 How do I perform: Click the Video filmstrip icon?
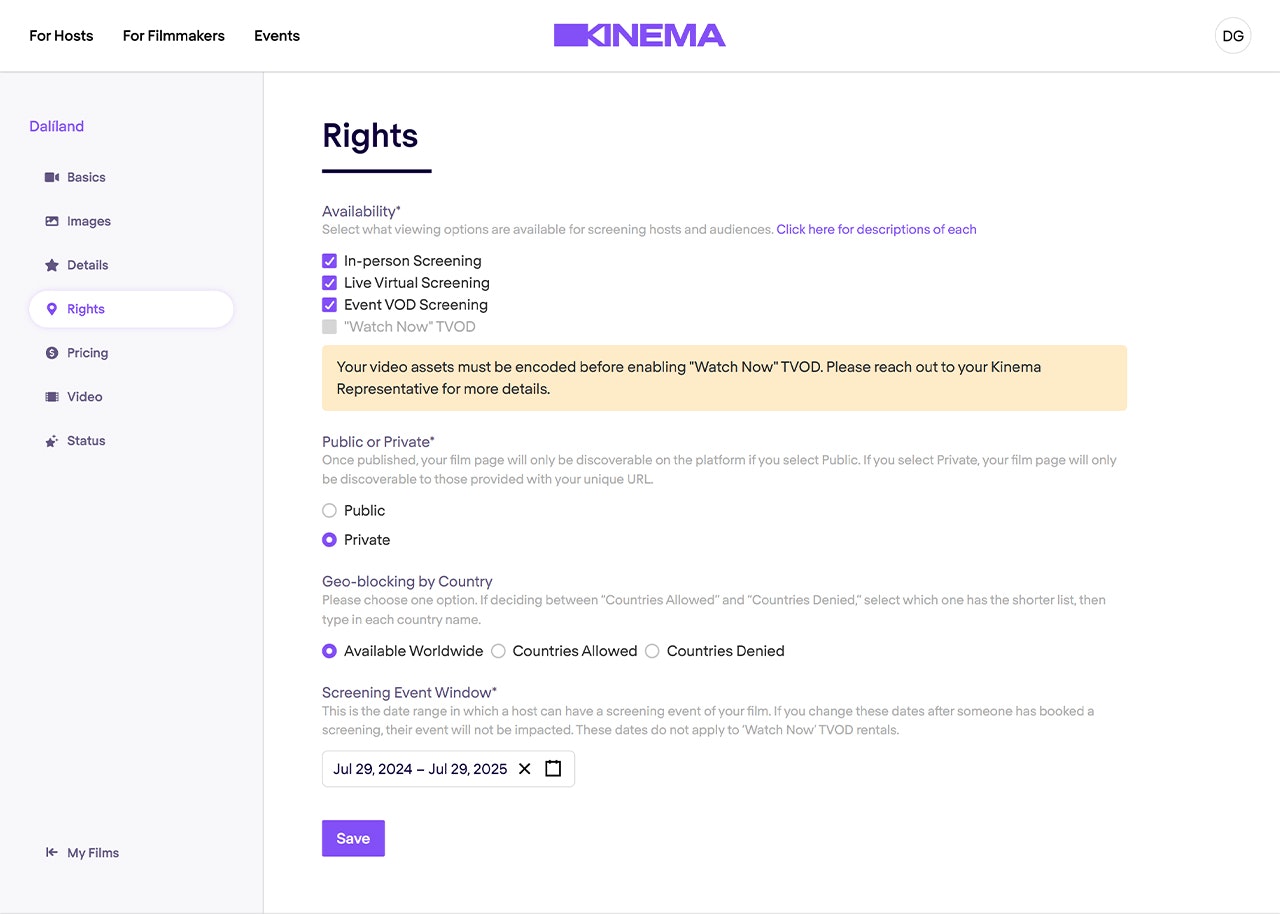[52, 397]
